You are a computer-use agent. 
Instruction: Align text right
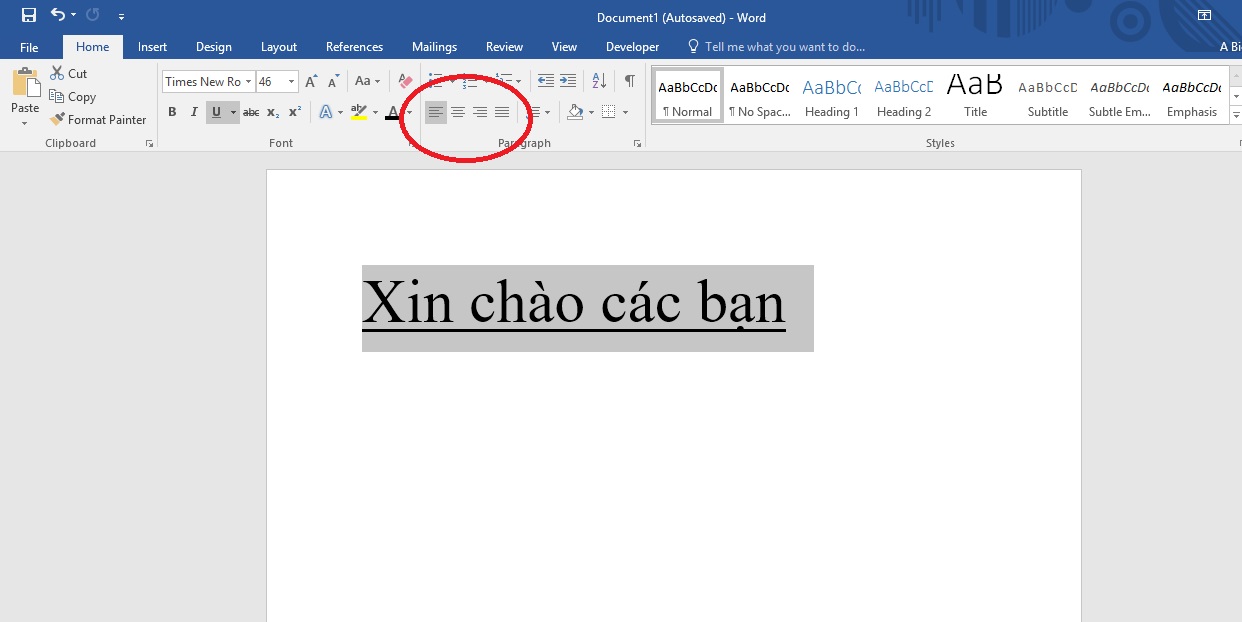pyautogui.click(x=480, y=112)
